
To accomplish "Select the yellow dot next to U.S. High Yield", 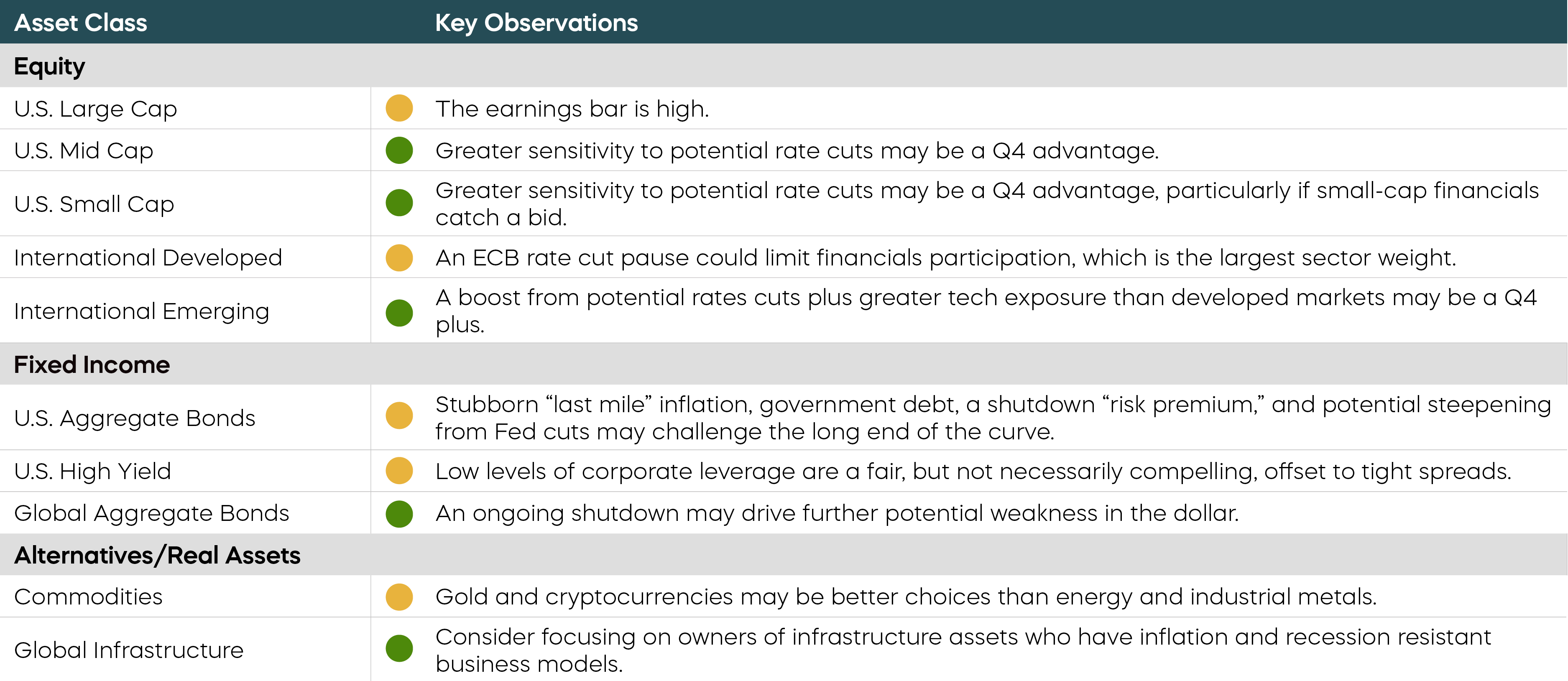I will (x=399, y=471).
